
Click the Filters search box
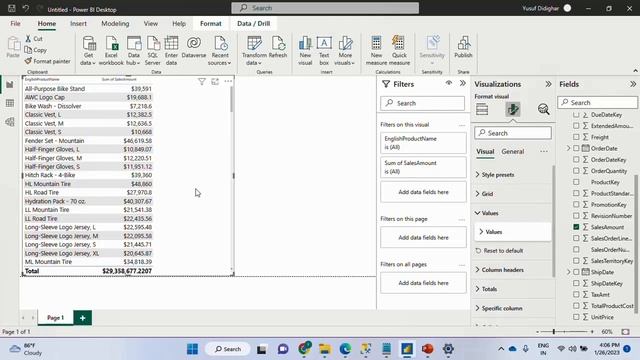pyautogui.click(x=422, y=103)
